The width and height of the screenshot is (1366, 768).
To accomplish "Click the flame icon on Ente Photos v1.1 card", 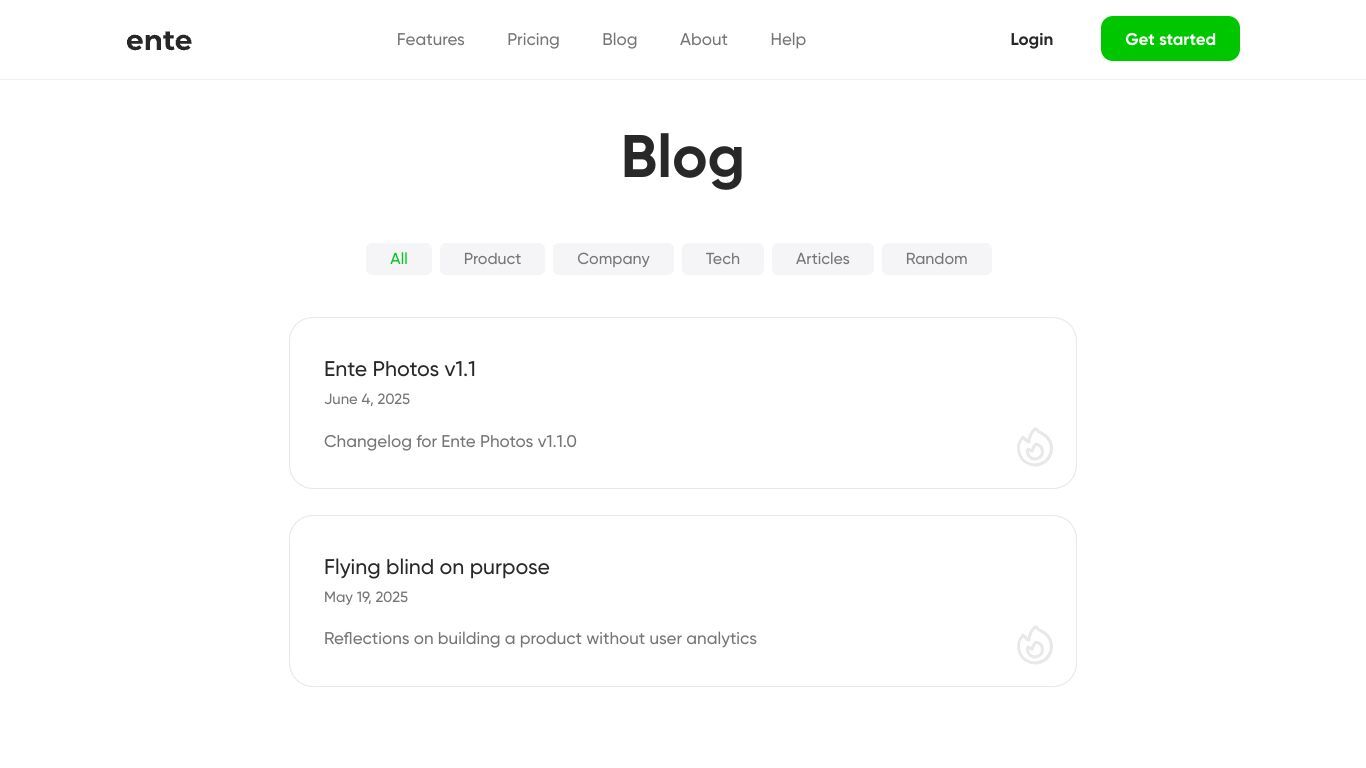I will [x=1035, y=447].
